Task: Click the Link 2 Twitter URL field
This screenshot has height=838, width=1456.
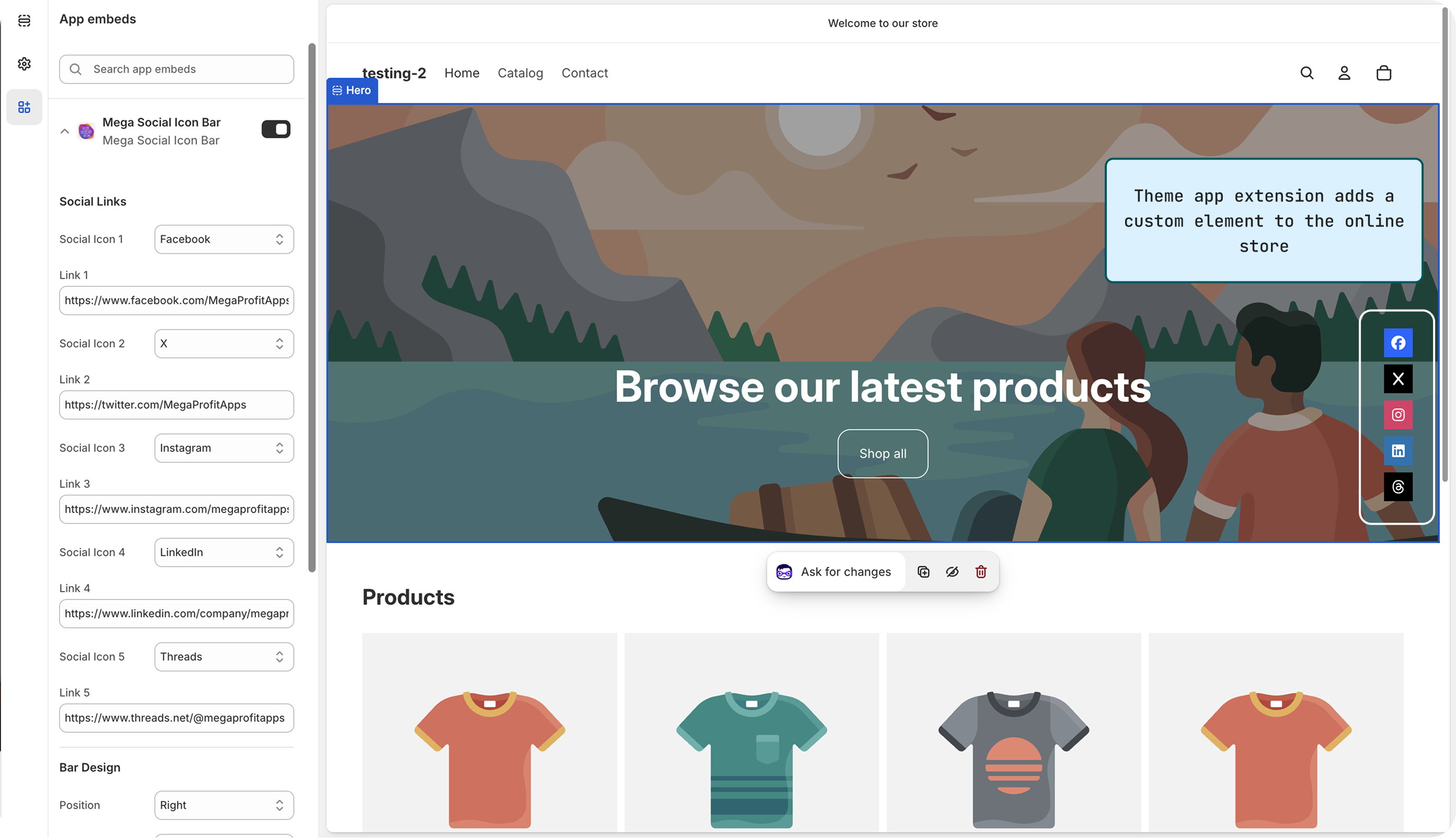Action: point(177,404)
